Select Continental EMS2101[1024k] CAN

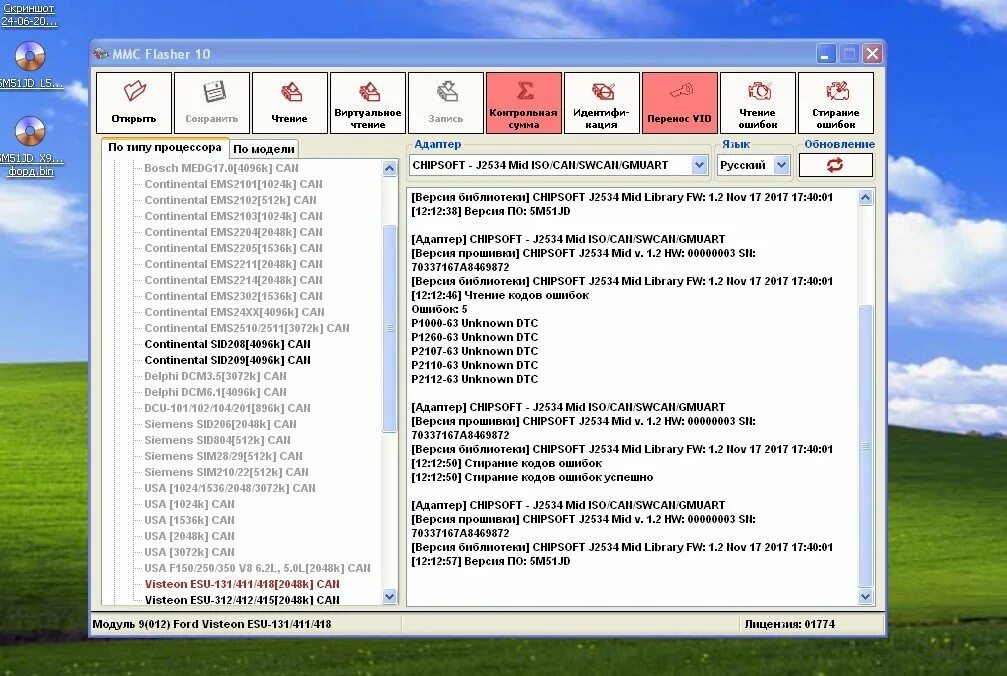point(233,184)
